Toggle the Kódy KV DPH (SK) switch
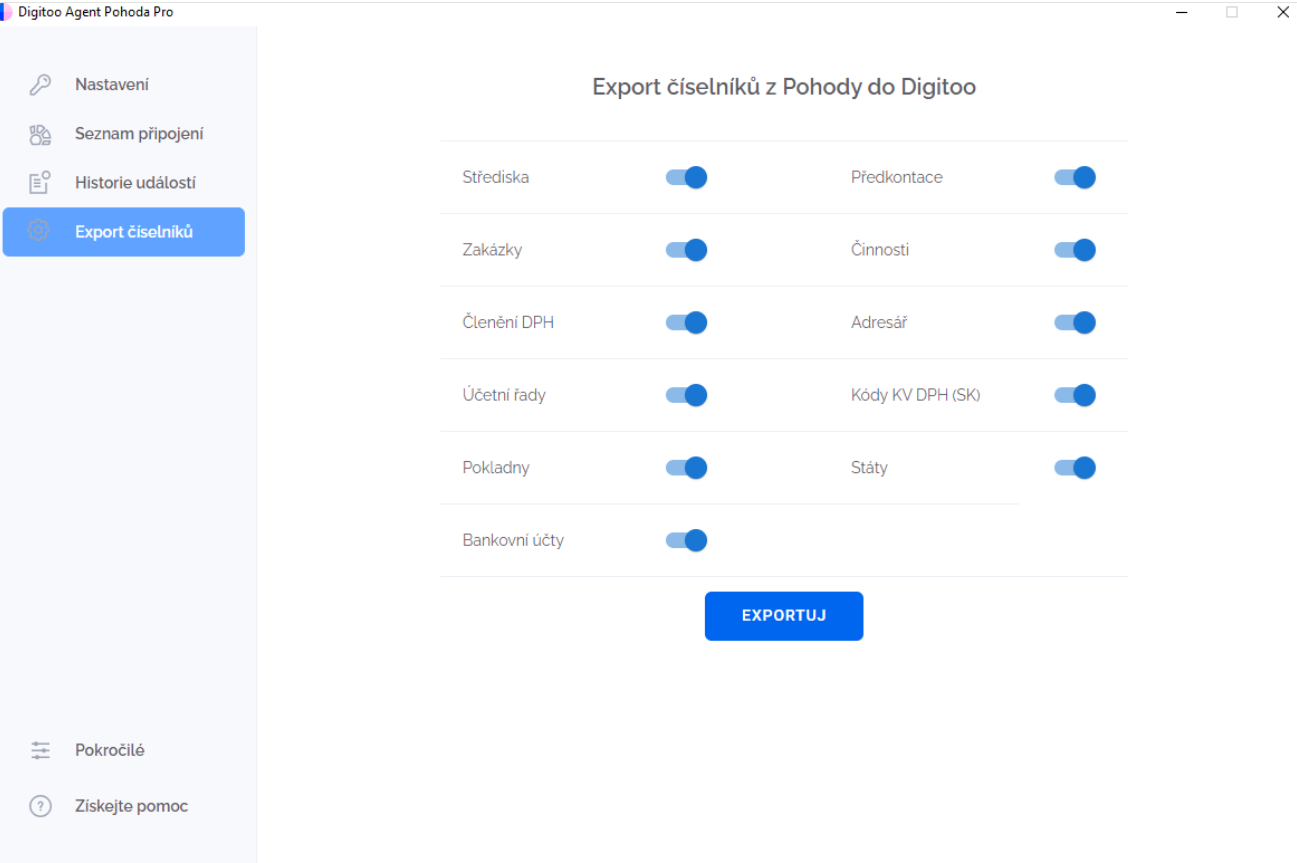 pyautogui.click(x=1075, y=395)
